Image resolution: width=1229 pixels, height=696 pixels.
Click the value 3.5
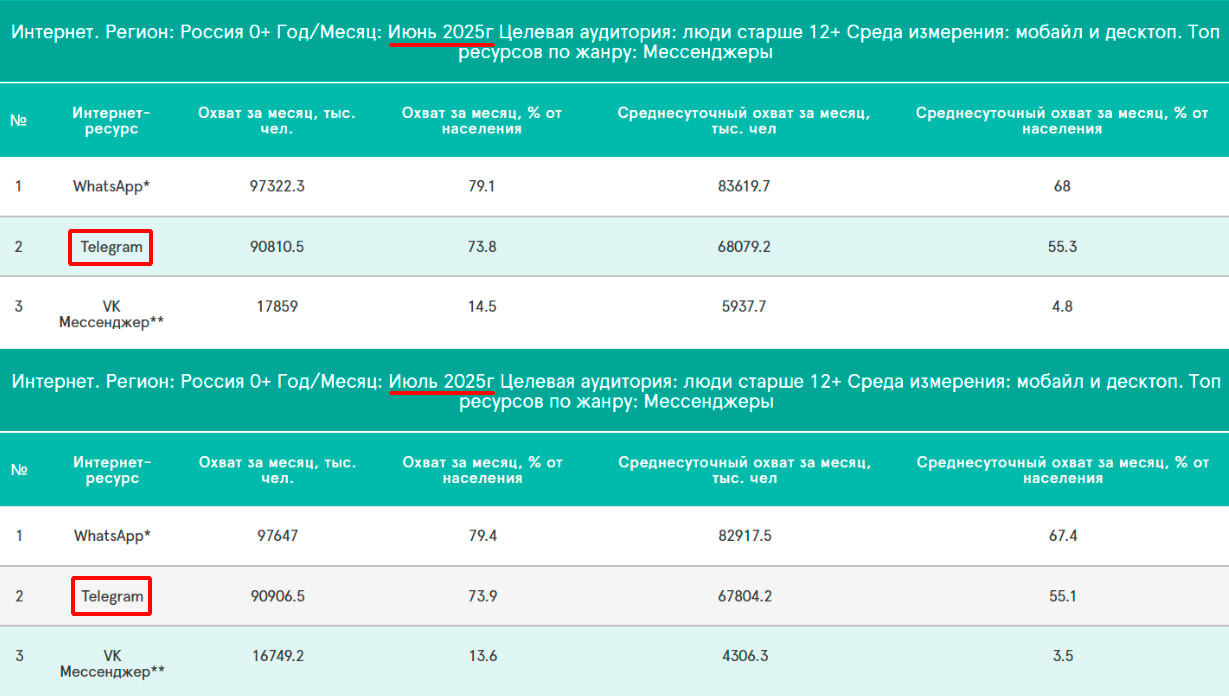(1062, 656)
